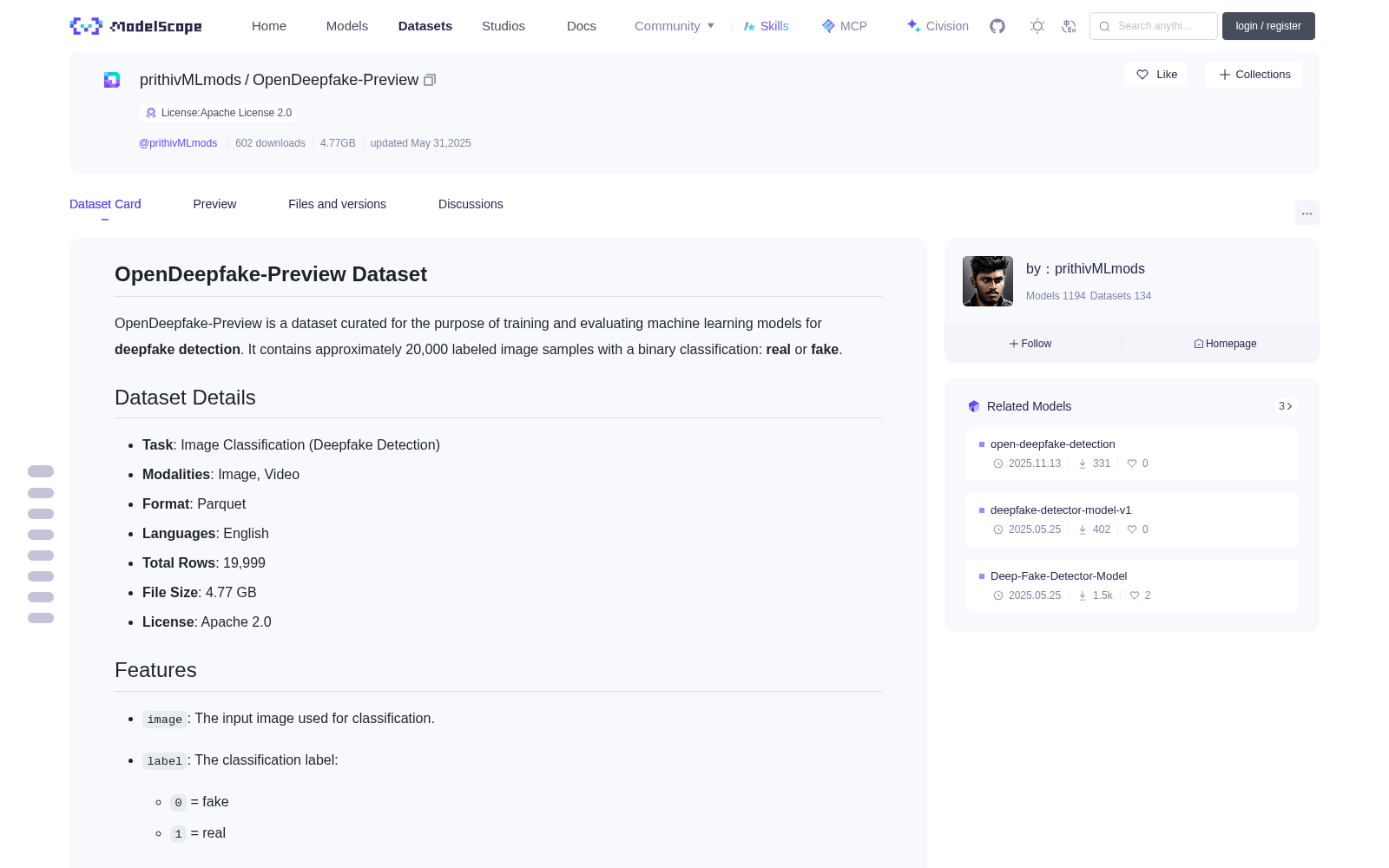Open the Home menu item
This screenshot has height=868, width=1389.
[269, 26]
